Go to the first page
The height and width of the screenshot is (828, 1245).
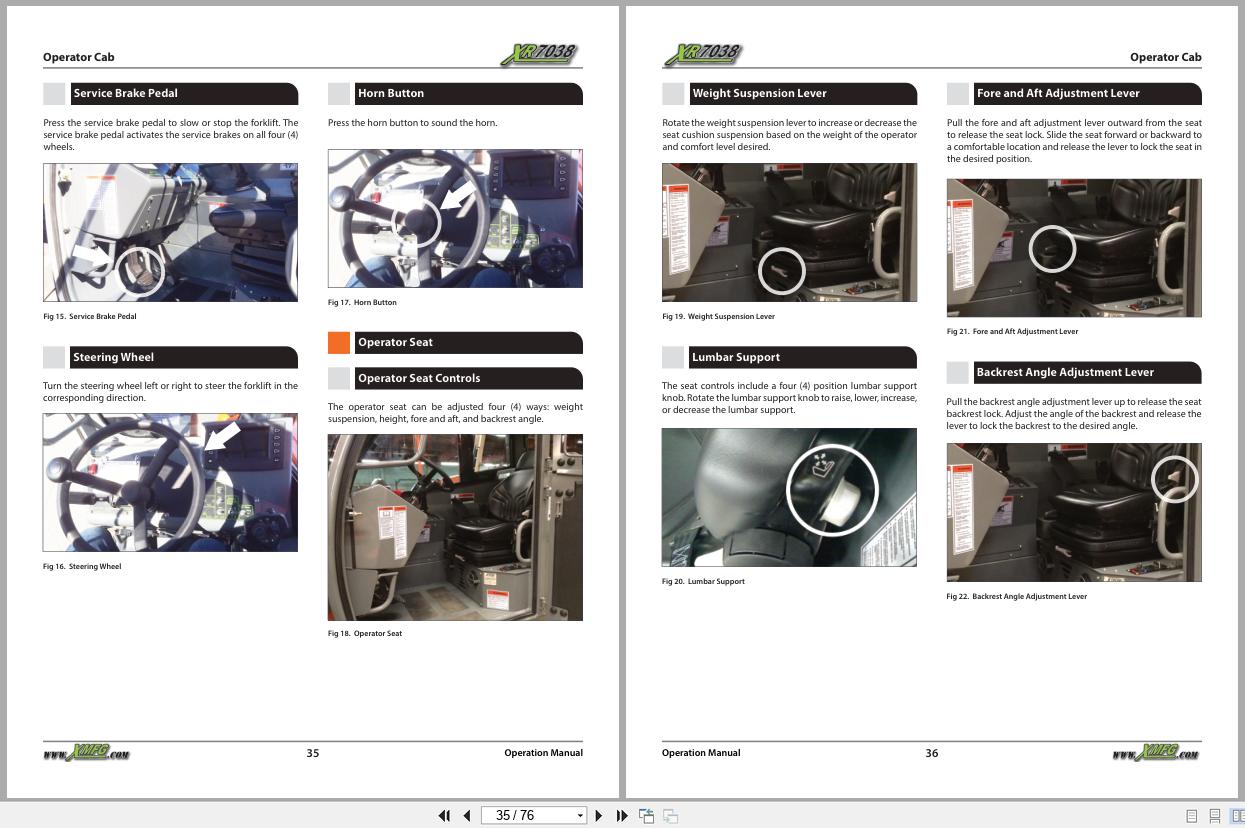(x=444, y=816)
